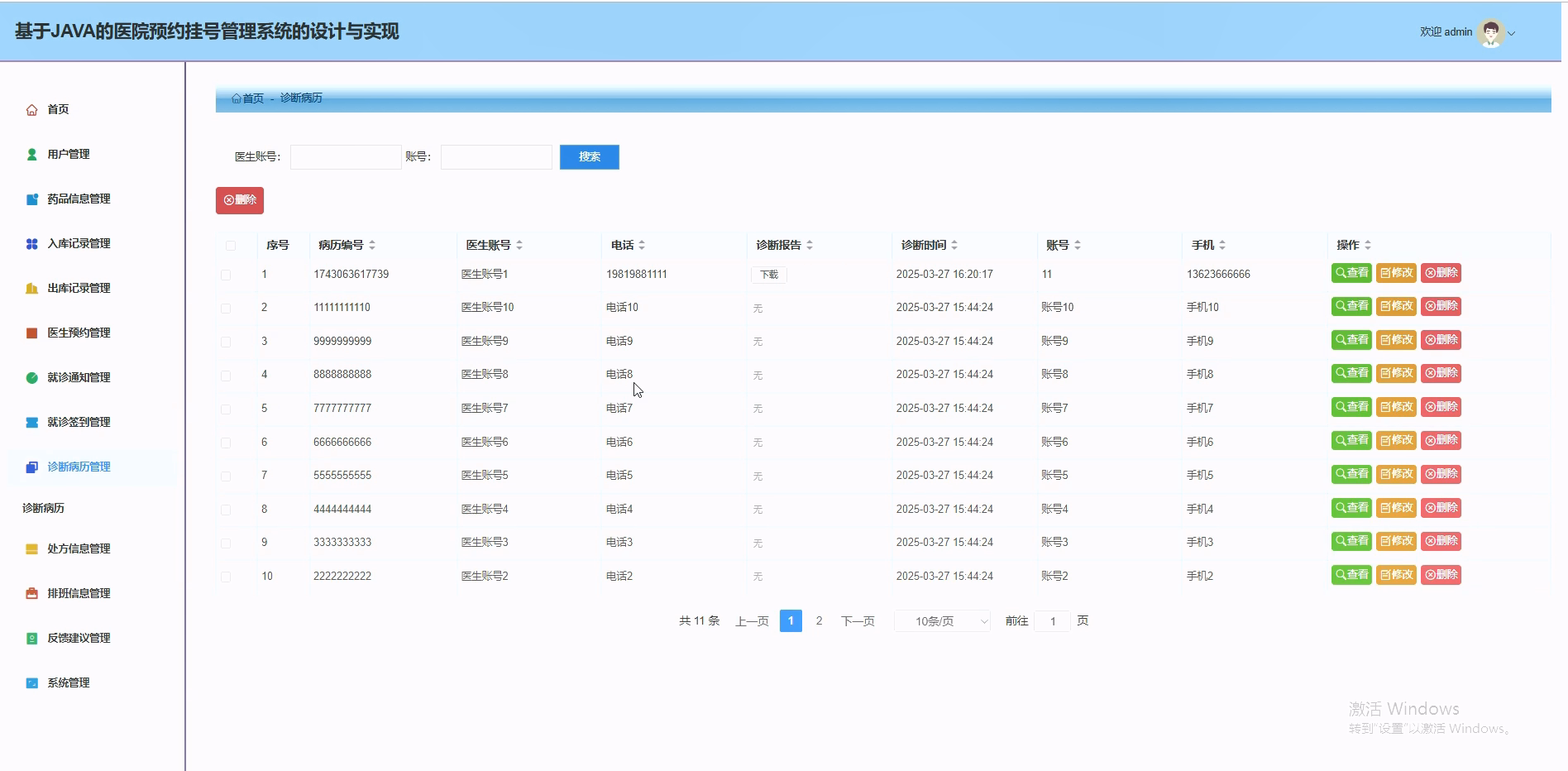Click the icon beside 反馈建议管理
This screenshot has height=771, width=1568.
click(x=31, y=638)
